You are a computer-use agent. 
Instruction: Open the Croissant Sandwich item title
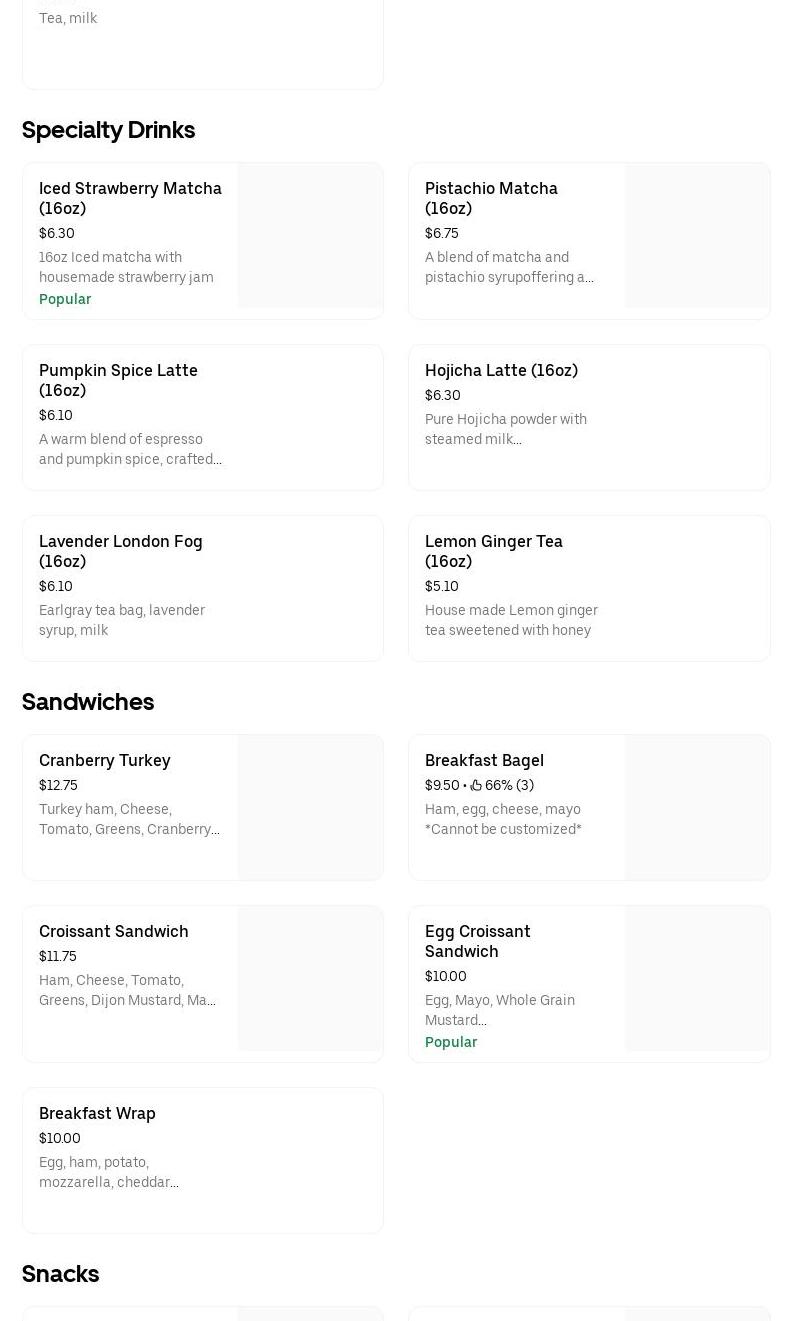tap(113, 931)
